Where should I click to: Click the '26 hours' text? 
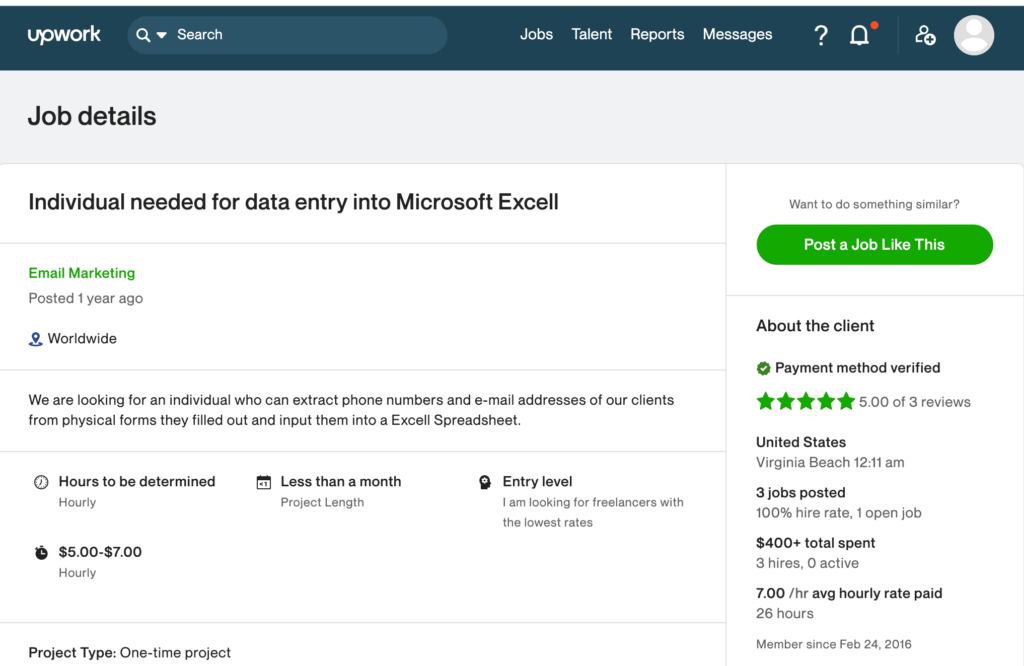coord(784,613)
